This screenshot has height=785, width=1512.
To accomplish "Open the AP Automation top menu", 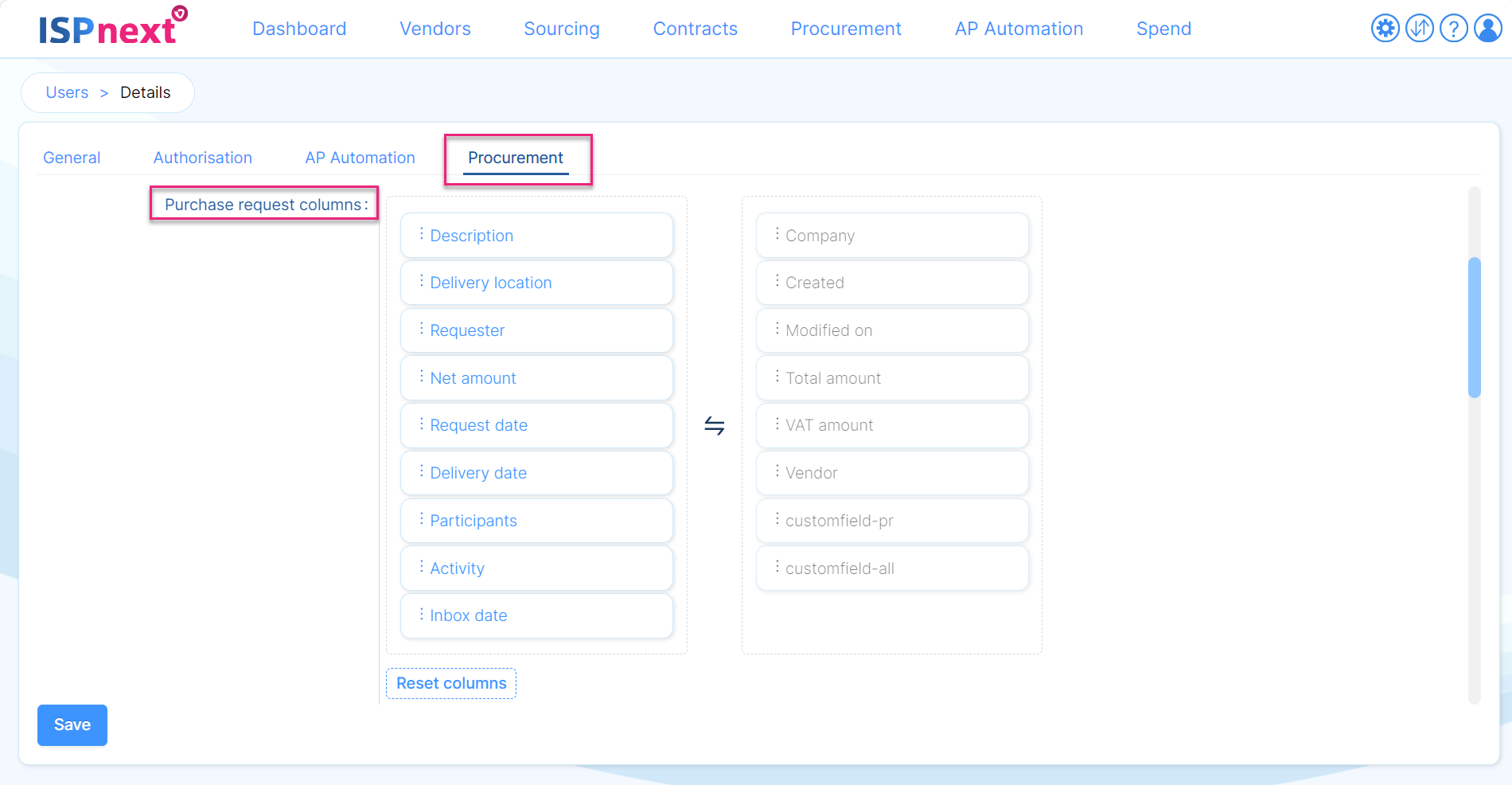I will tap(1019, 29).
